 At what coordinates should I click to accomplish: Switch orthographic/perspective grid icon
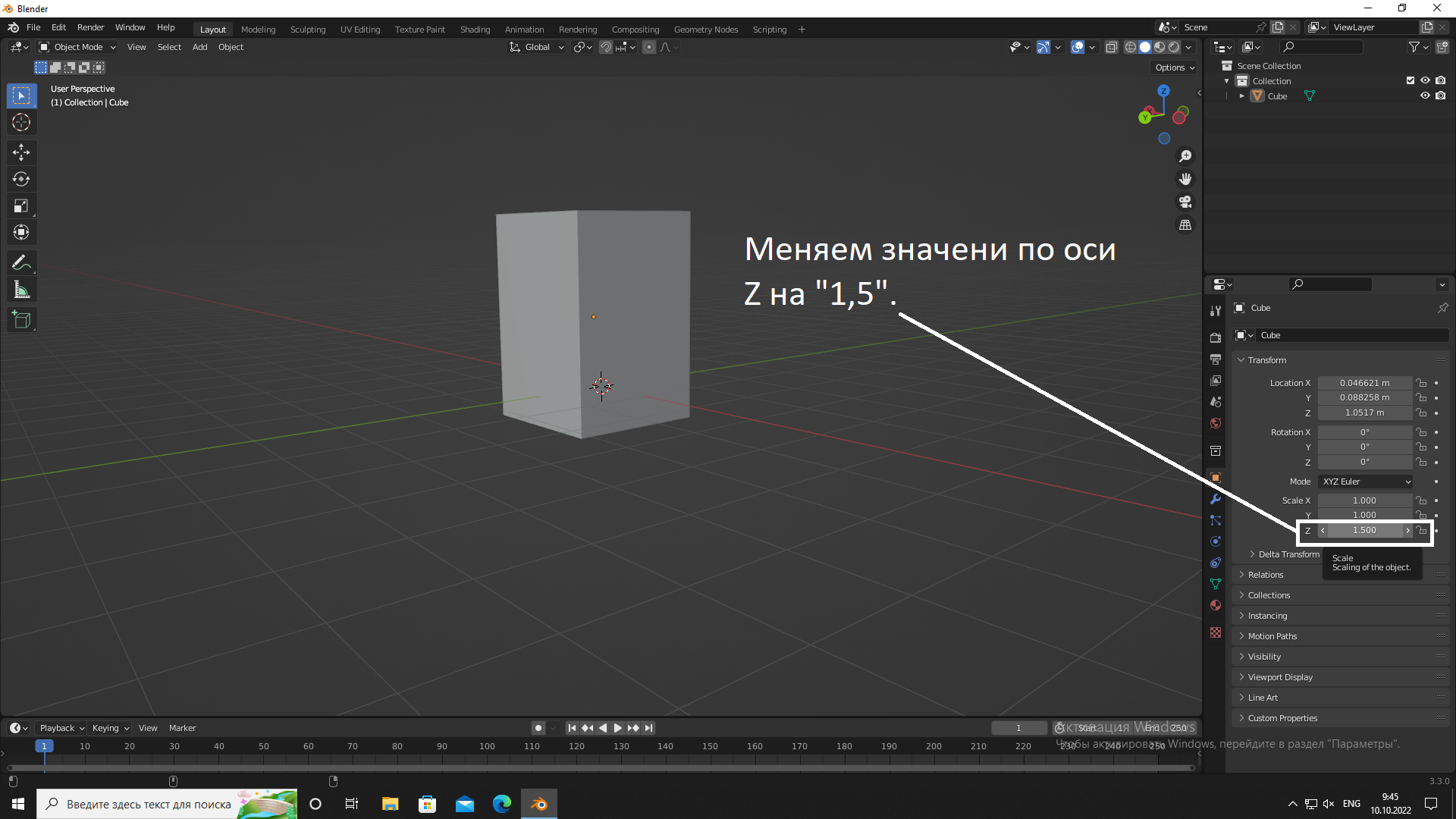pyautogui.click(x=1185, y=225)
